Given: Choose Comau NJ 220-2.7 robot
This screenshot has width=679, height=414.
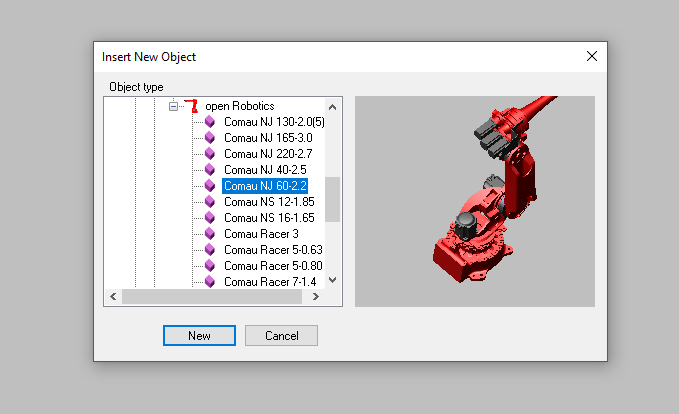Looking at the screenshot, I should point(268,154).
